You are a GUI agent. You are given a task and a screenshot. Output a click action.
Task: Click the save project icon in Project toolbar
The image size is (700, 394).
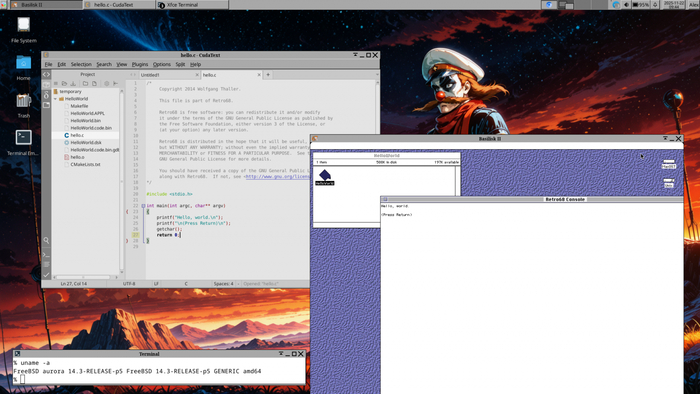(x=73, y=83)
